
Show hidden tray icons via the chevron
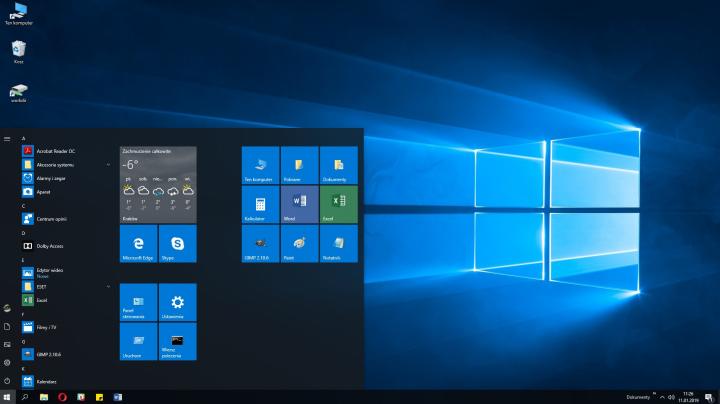(662, 397)
